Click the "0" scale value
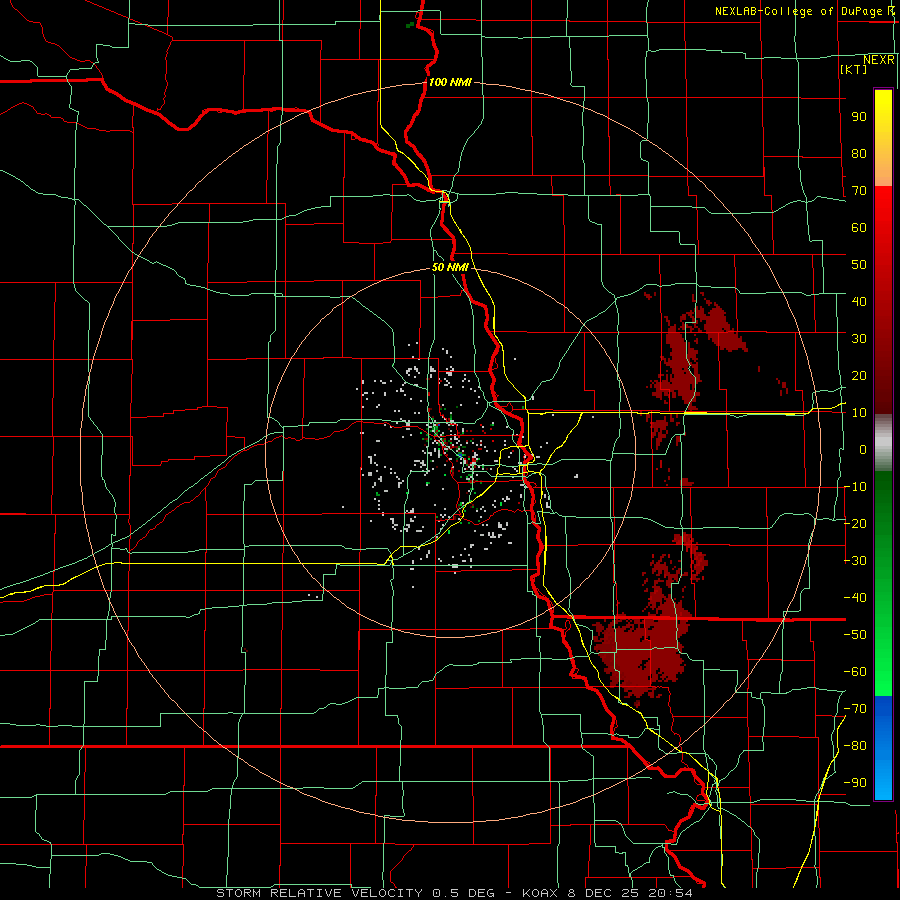Viewport: 900px width, 900px height. 863,449
